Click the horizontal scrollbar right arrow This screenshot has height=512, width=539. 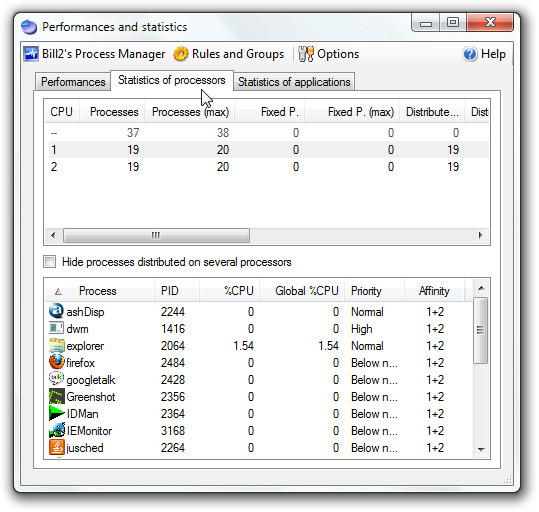[x=481, y=235]
